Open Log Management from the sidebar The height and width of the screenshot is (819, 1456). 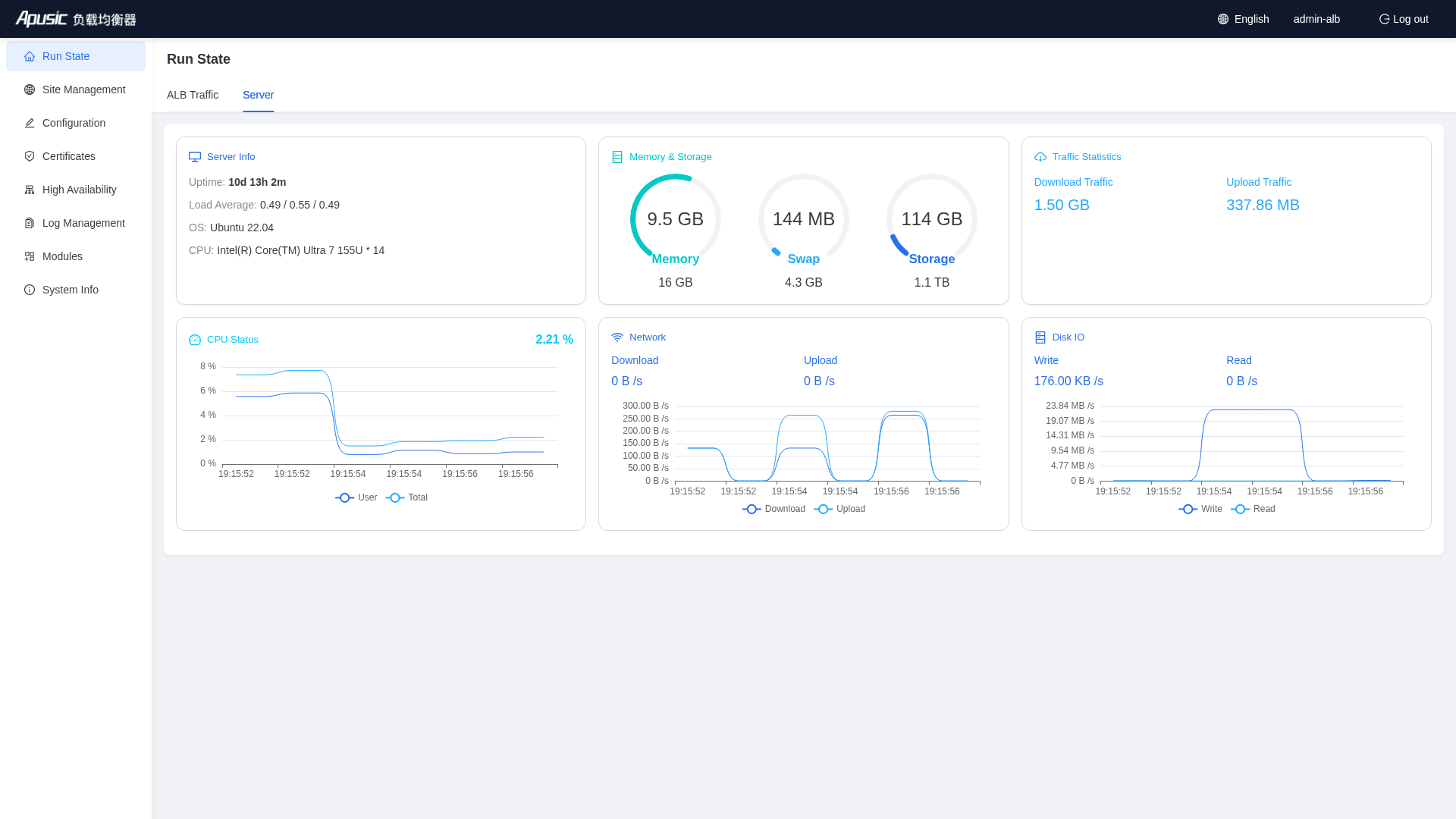coord(76,223)
